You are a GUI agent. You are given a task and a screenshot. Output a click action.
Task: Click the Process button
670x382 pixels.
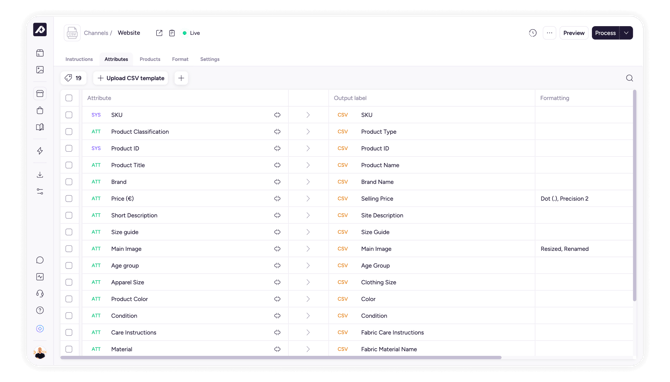pos(606,33)
